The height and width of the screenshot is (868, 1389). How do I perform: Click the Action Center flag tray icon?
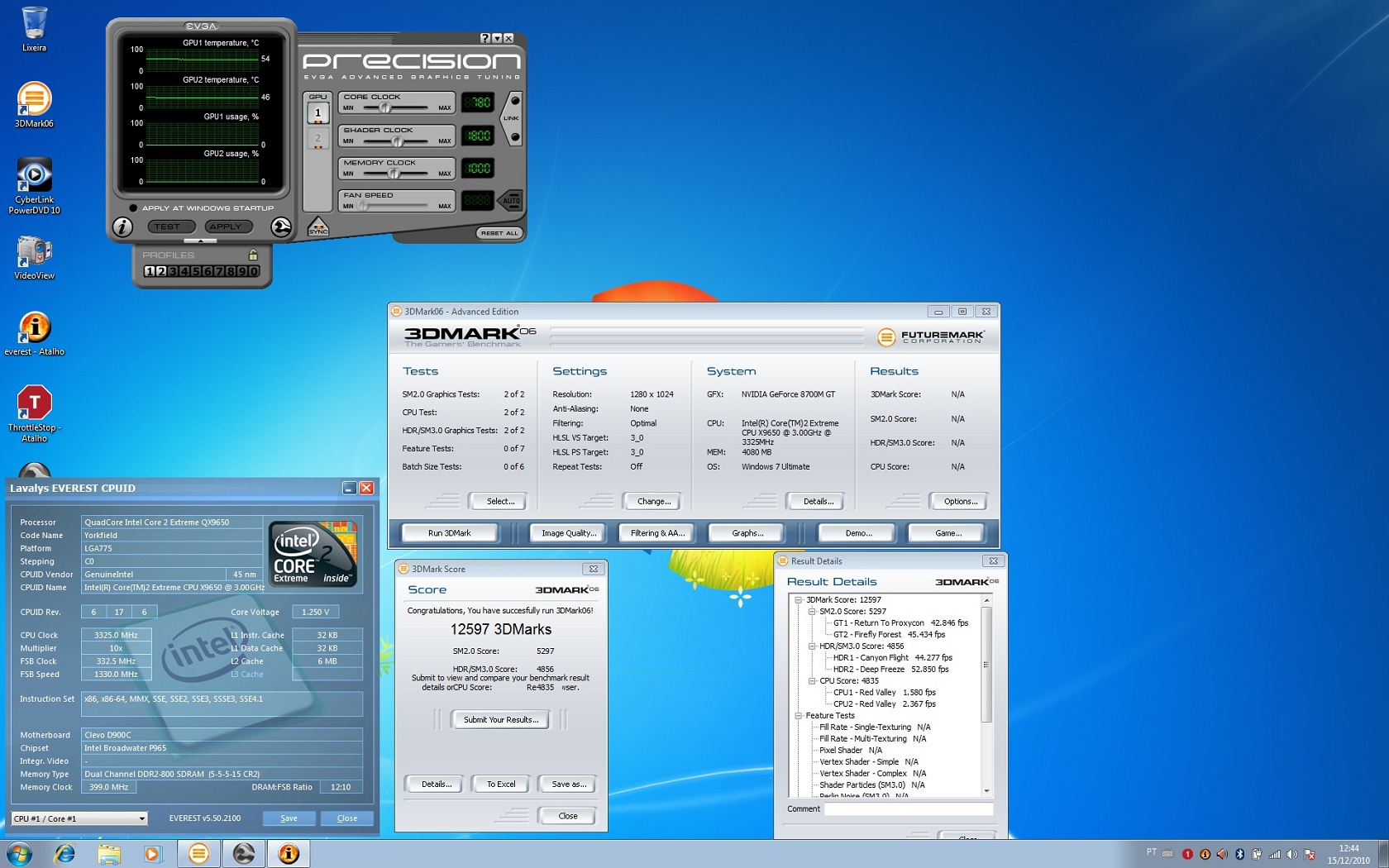(x=1310, y=854)
